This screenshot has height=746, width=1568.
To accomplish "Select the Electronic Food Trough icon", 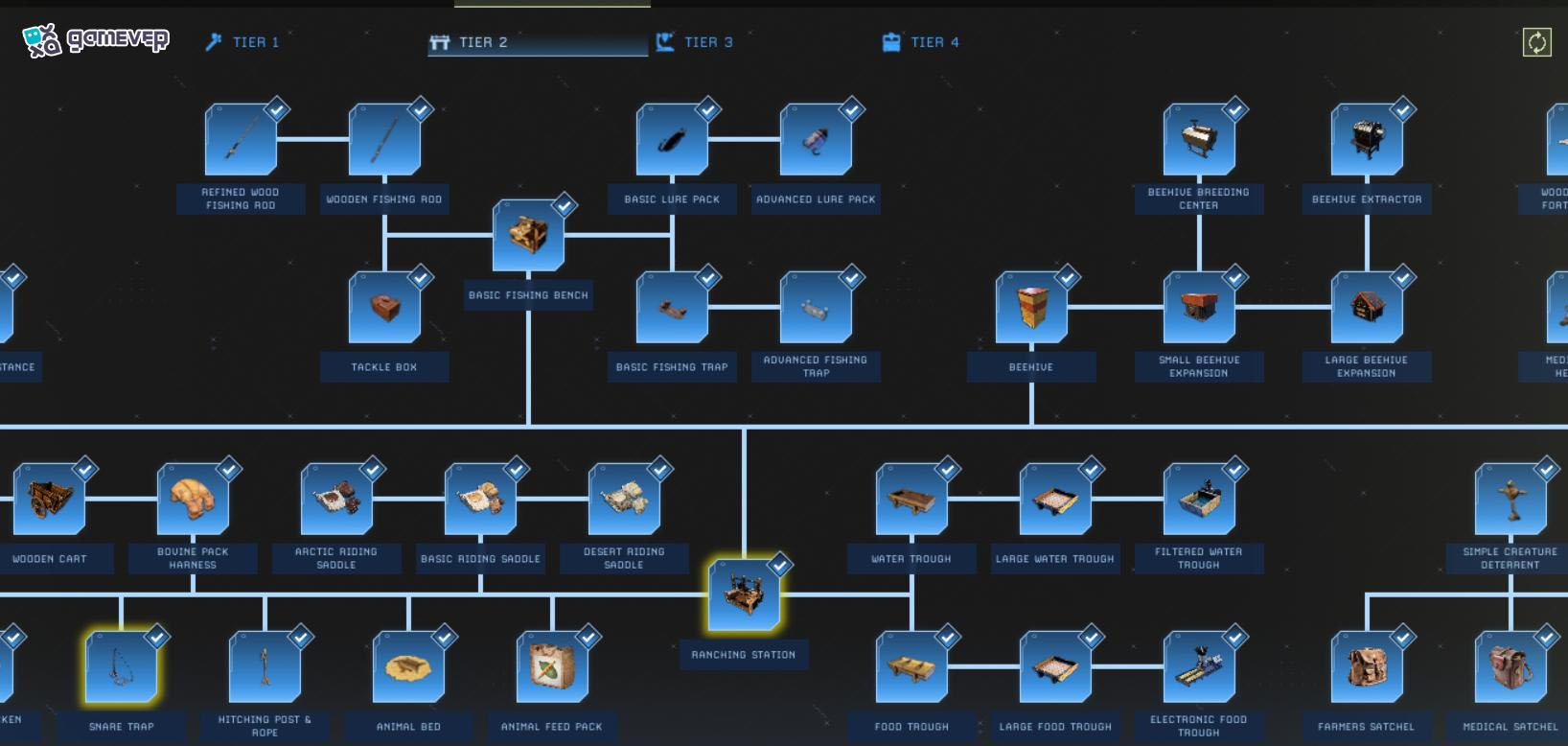I will (1199, 667).
